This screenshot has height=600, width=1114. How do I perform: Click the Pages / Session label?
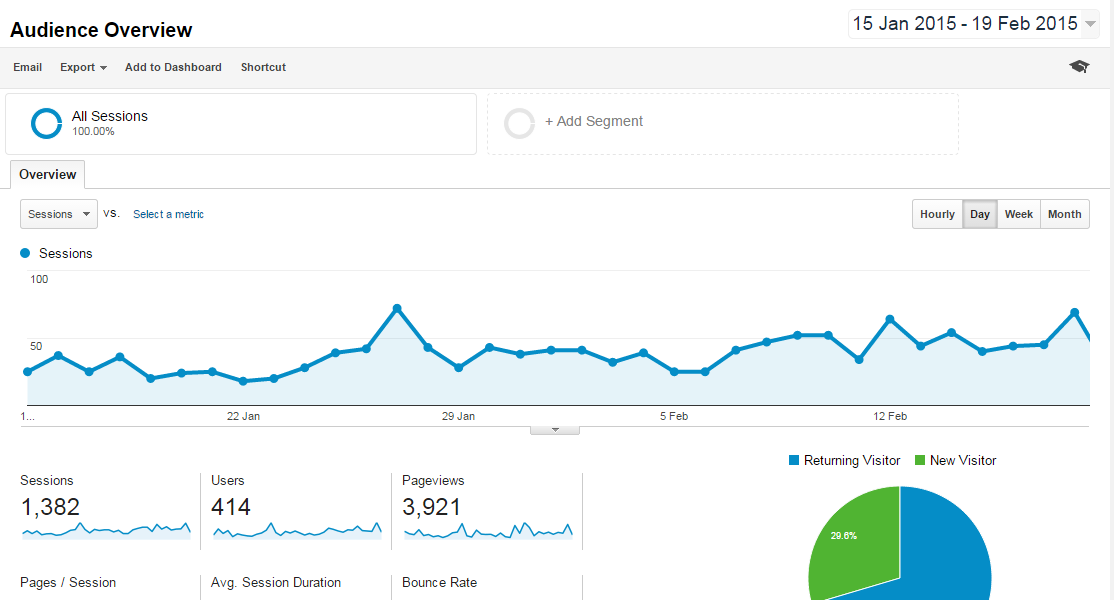[x=68, y=582]
